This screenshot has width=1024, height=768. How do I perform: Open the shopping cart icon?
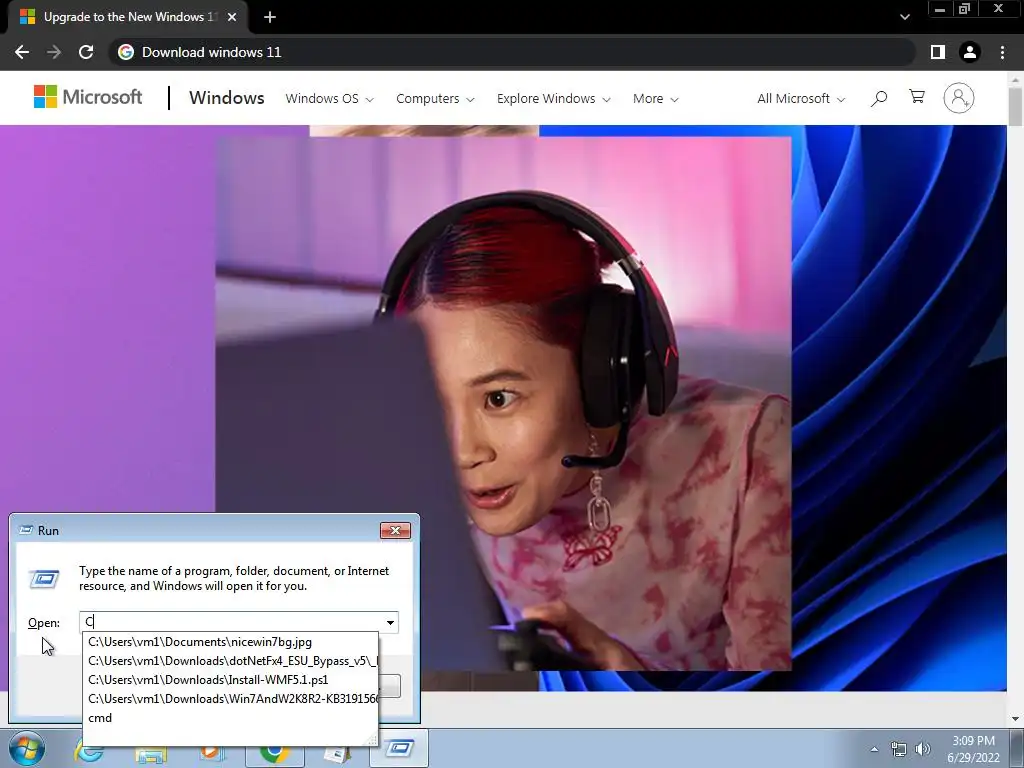917,97
